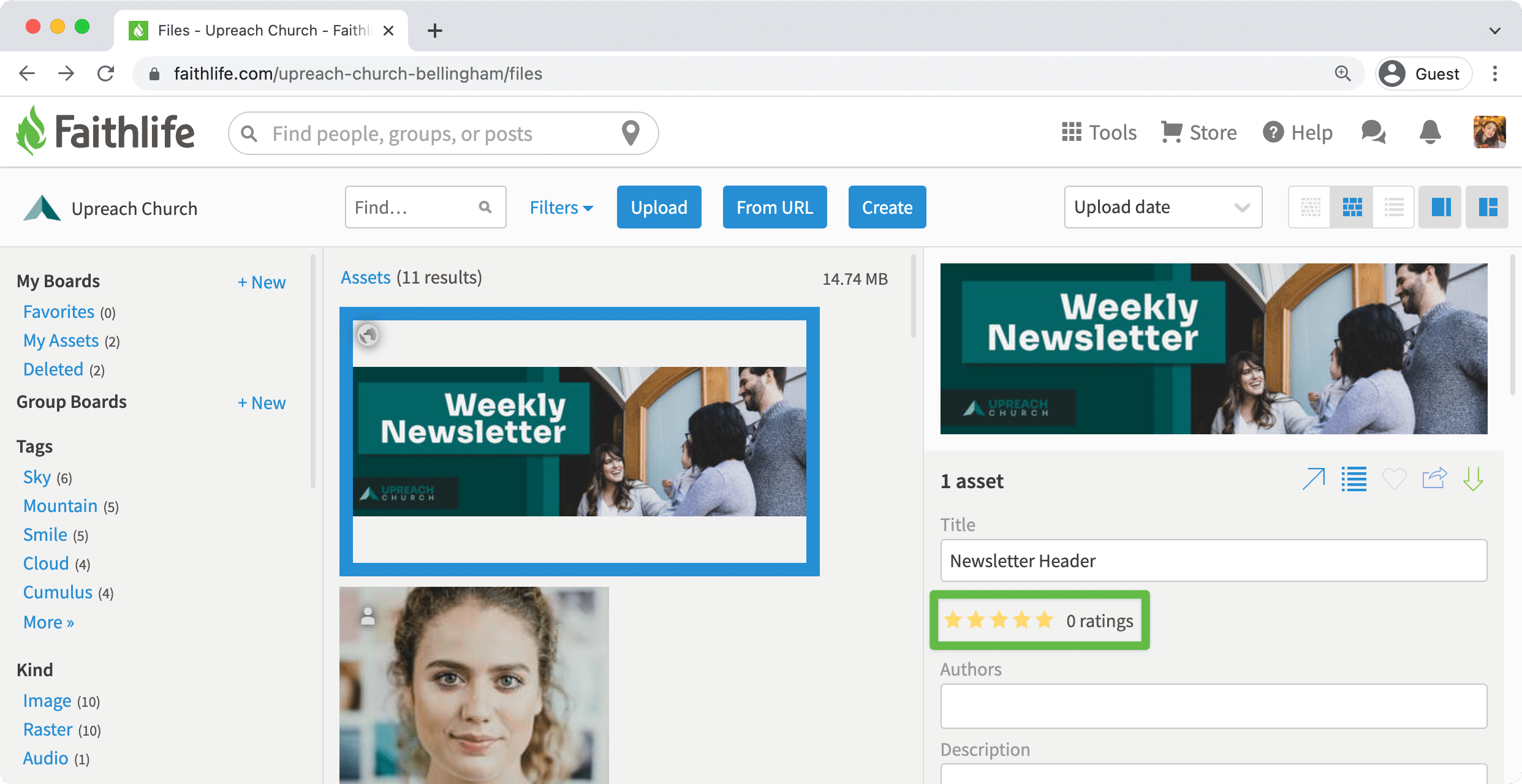The image size is (1522, 784).
Task: Open the Help menu
Action: click(x=1298, y=132)
